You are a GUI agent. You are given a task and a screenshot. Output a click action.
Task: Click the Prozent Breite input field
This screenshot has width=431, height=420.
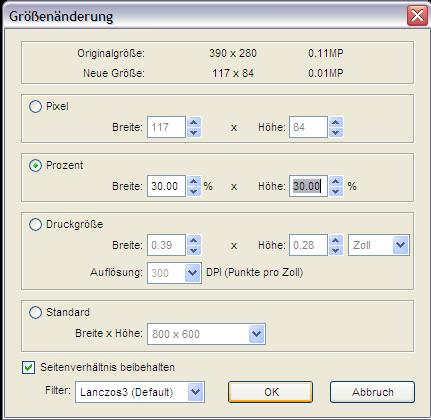tap(166, 186)
